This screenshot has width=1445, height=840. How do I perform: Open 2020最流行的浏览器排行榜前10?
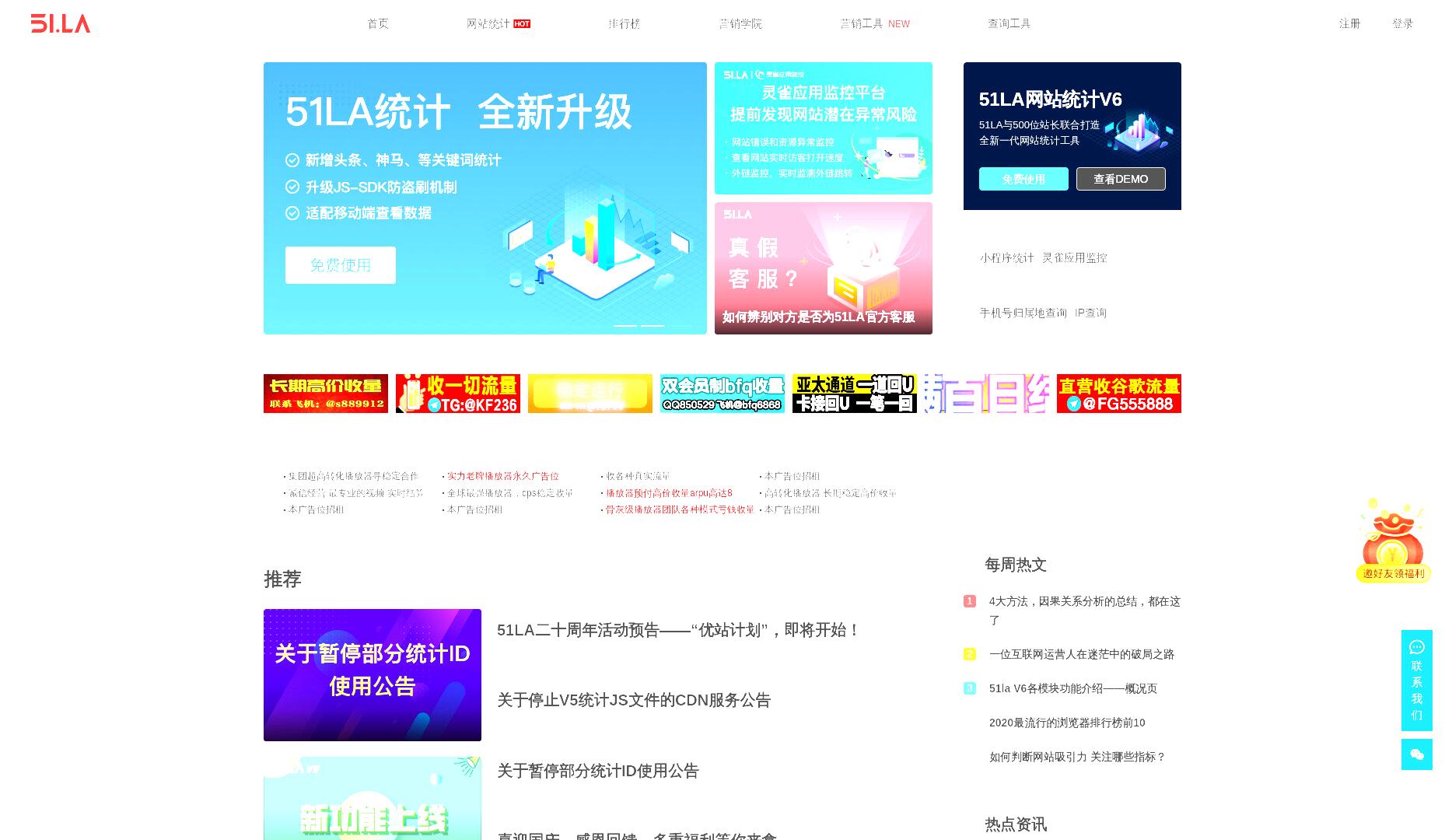pos(1067,723)
